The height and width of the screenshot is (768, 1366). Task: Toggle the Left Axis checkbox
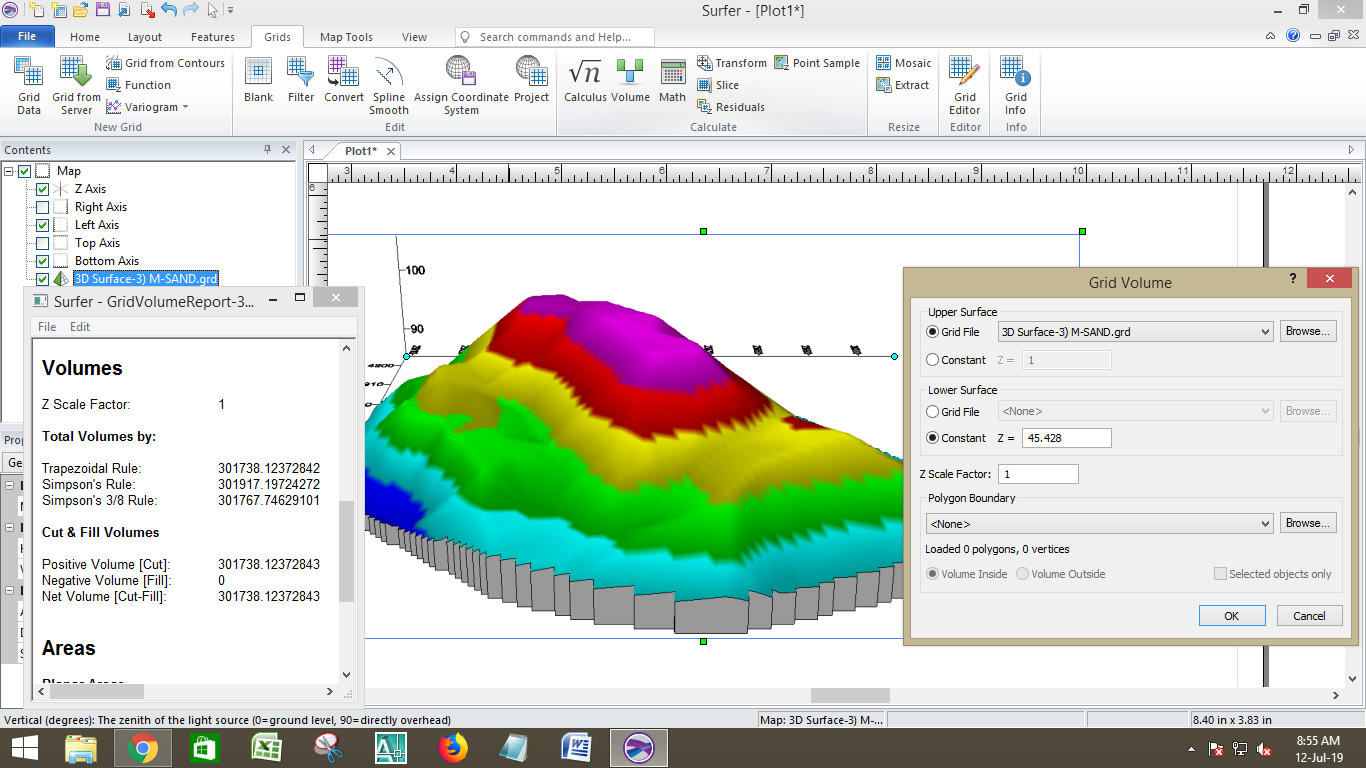click(42, 225)
